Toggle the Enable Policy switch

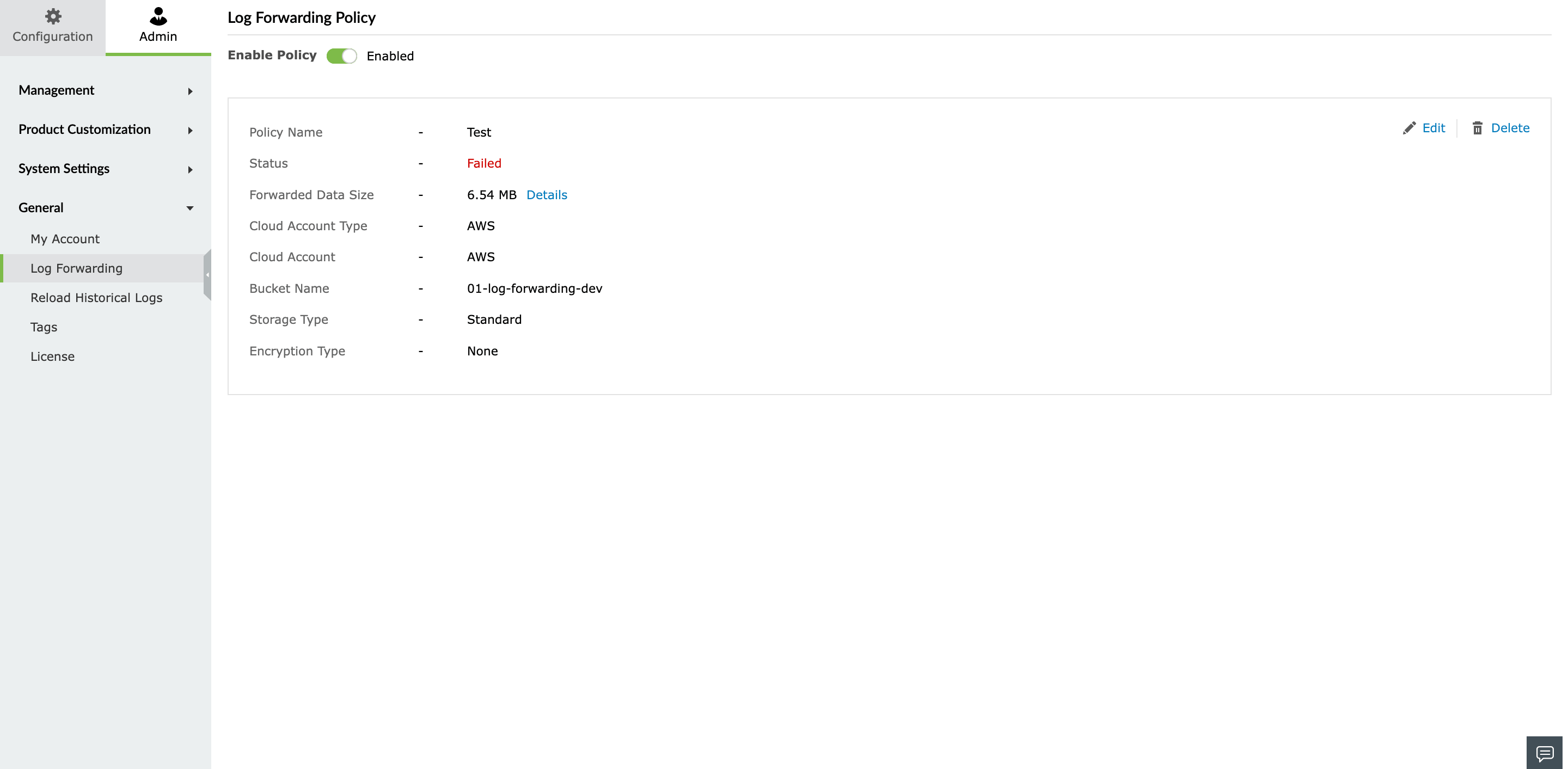tap(341, 56)
